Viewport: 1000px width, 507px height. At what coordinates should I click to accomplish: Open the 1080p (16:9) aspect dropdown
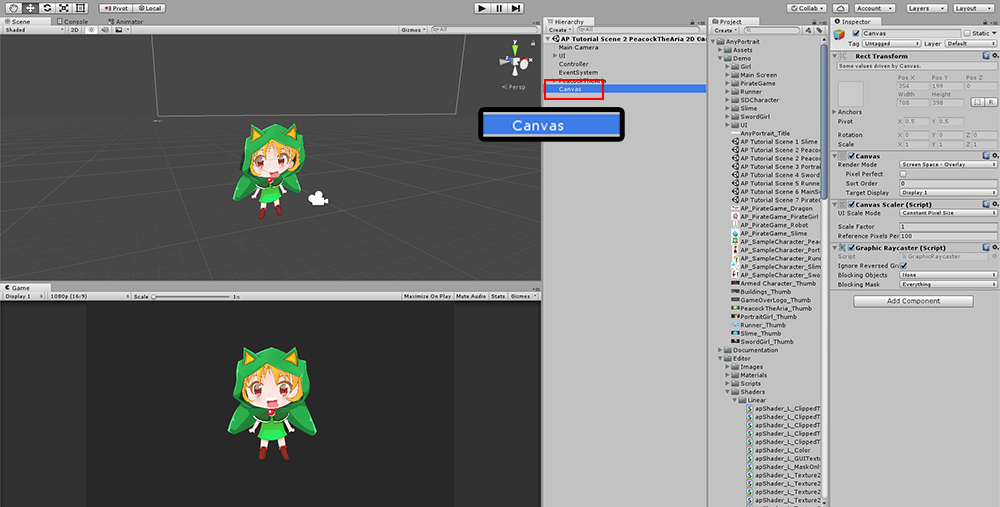point(87,296)
